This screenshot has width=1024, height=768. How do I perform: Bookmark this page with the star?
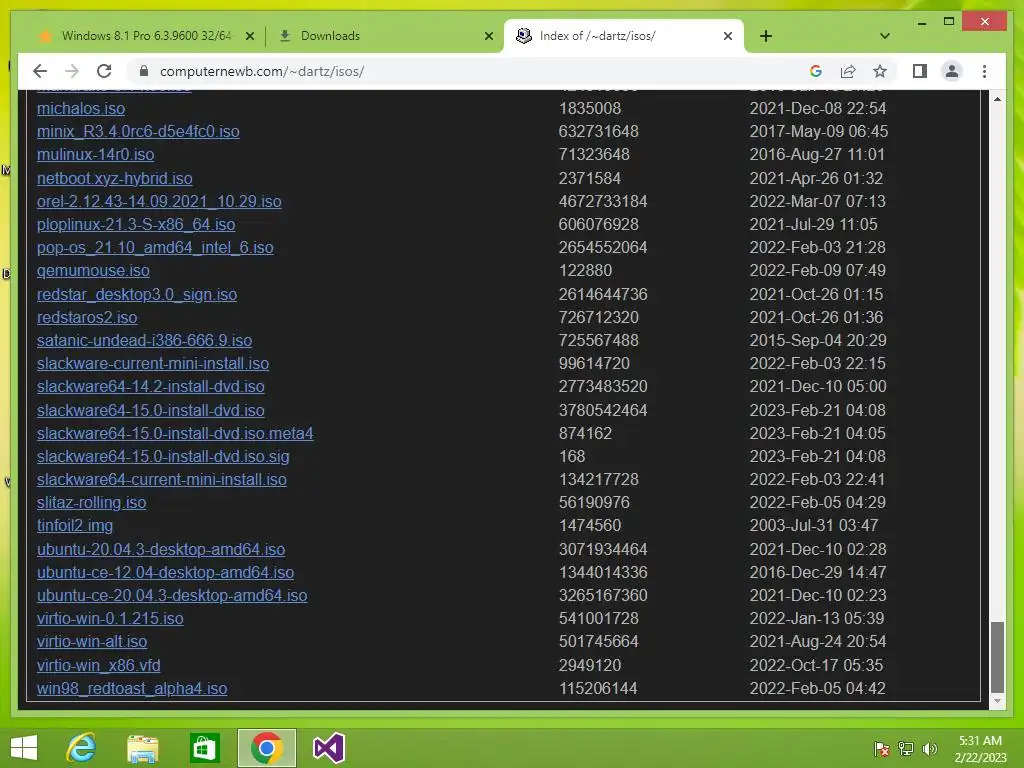click(x=880, y=71)
